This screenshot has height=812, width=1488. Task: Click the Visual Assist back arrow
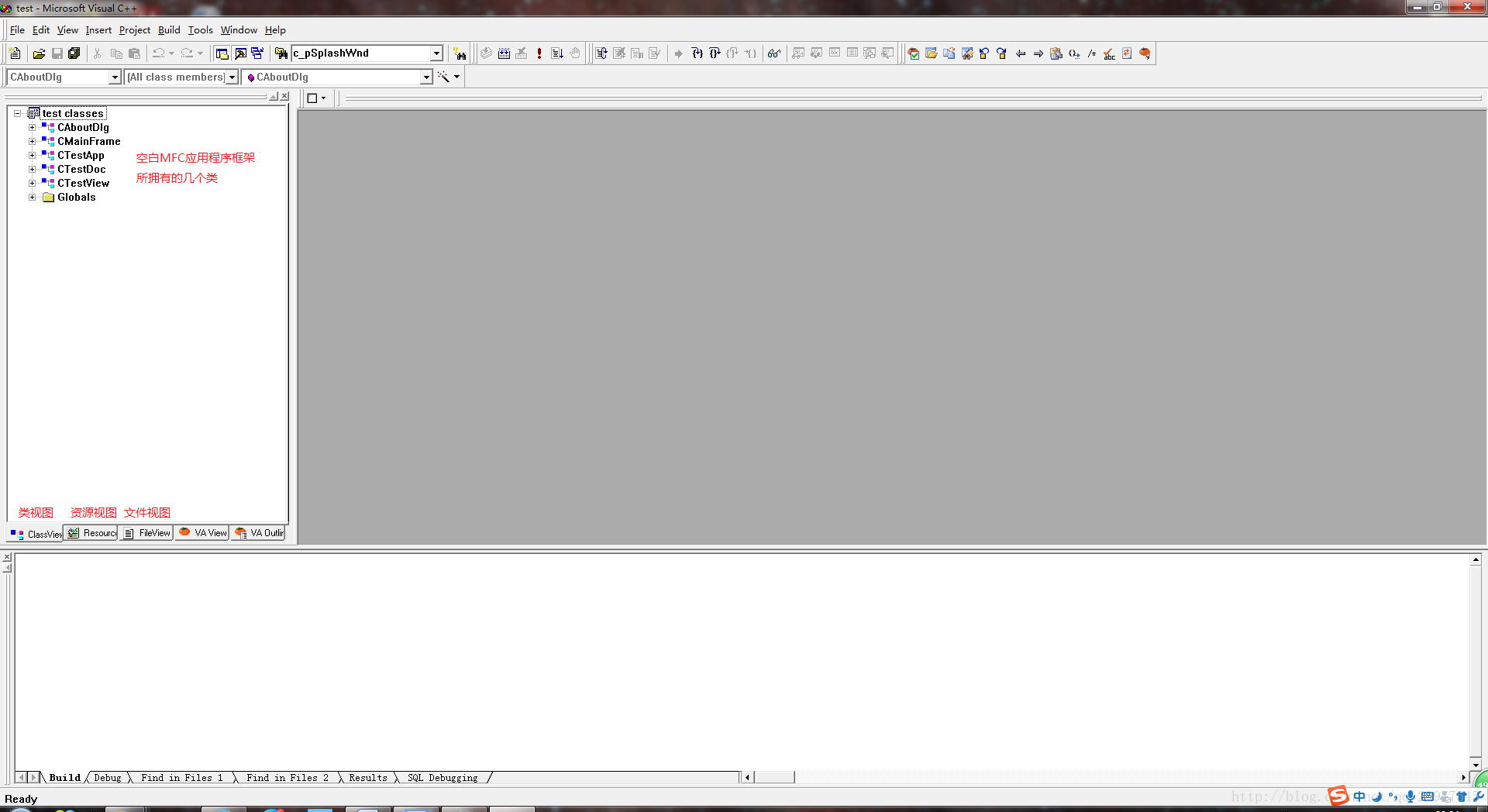pyautogui.click(x=1021, y=53)
